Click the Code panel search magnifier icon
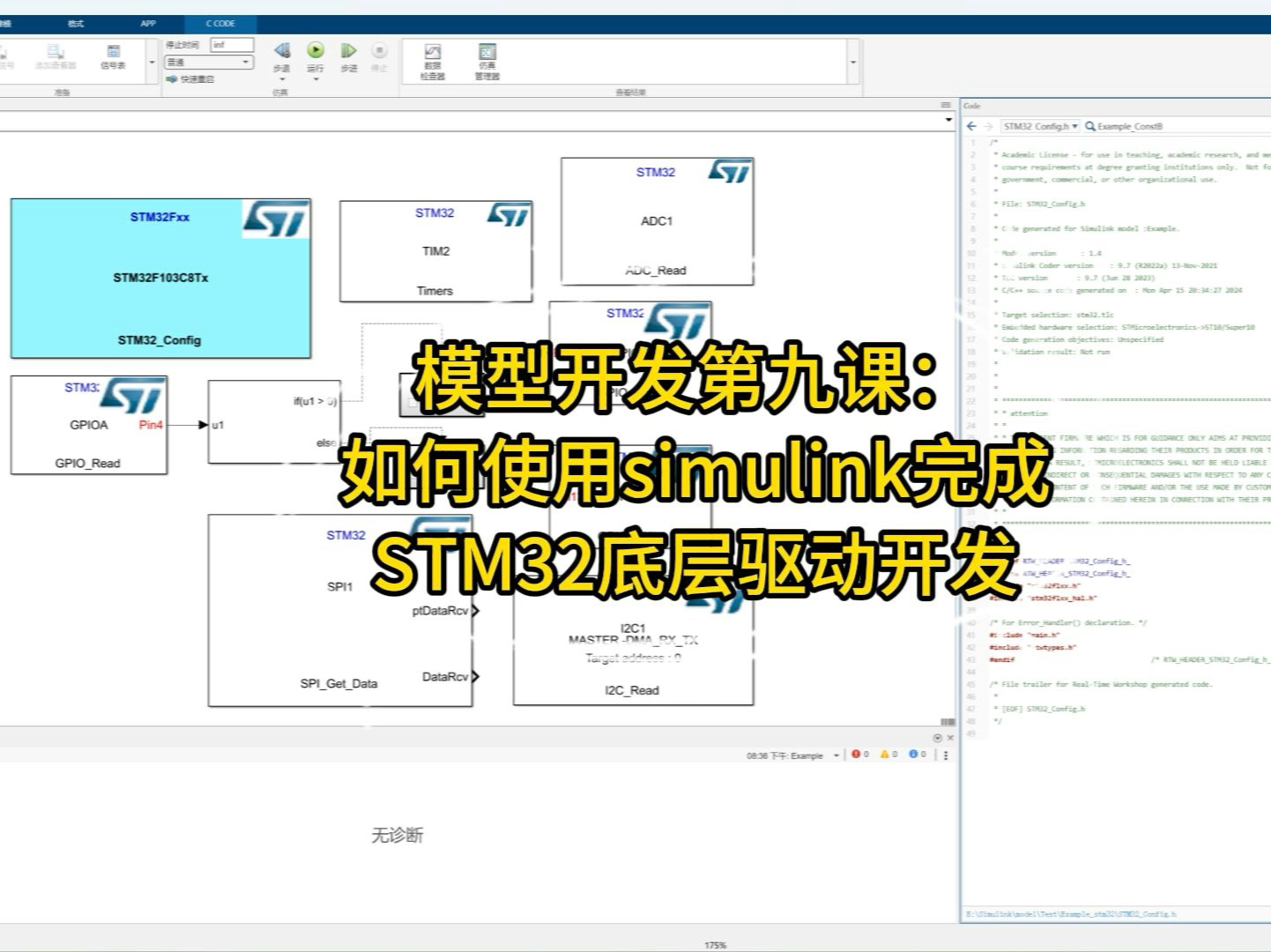This screenshot has width=1271, height=952. 1090,127
